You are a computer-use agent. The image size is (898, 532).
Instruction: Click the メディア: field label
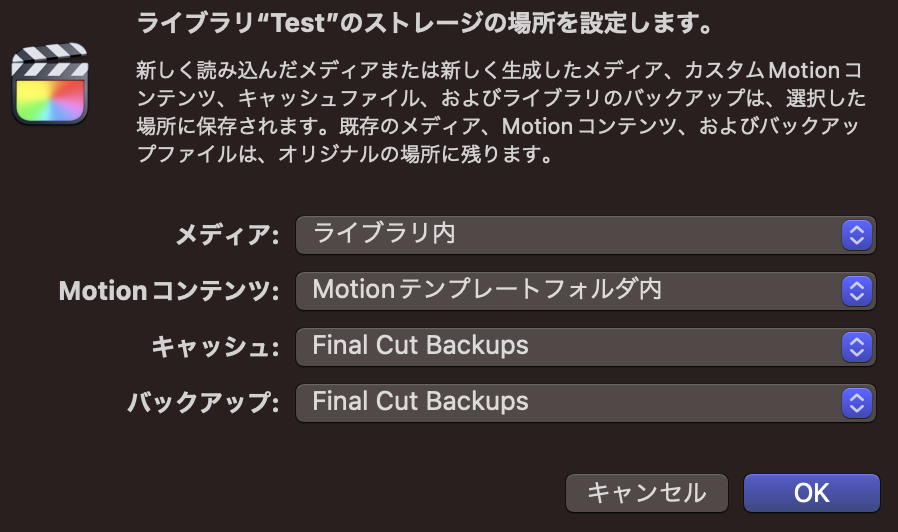tap(227, 235)
